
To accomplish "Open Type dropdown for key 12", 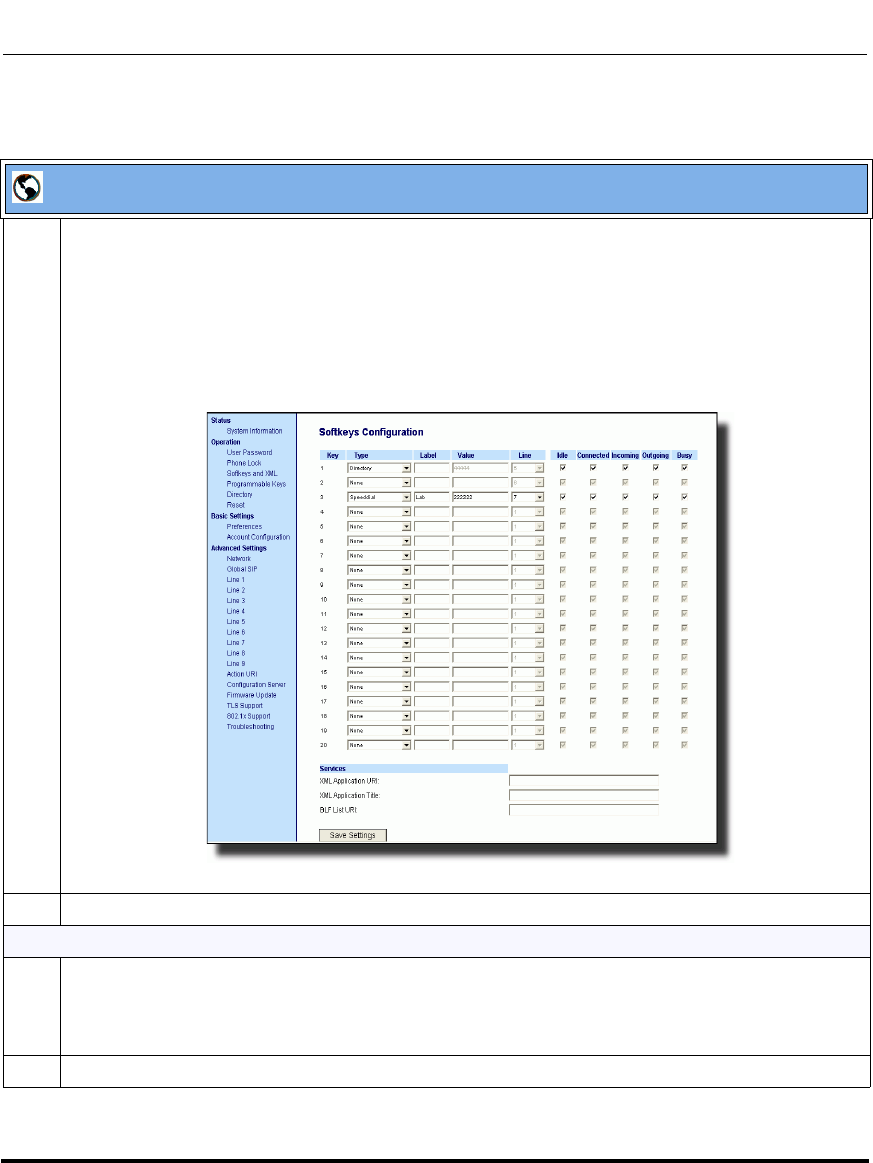I will pos(379,628).
